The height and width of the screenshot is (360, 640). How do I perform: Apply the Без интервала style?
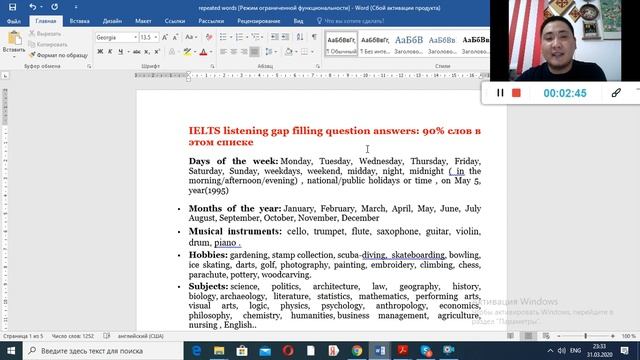coord(375,44)
